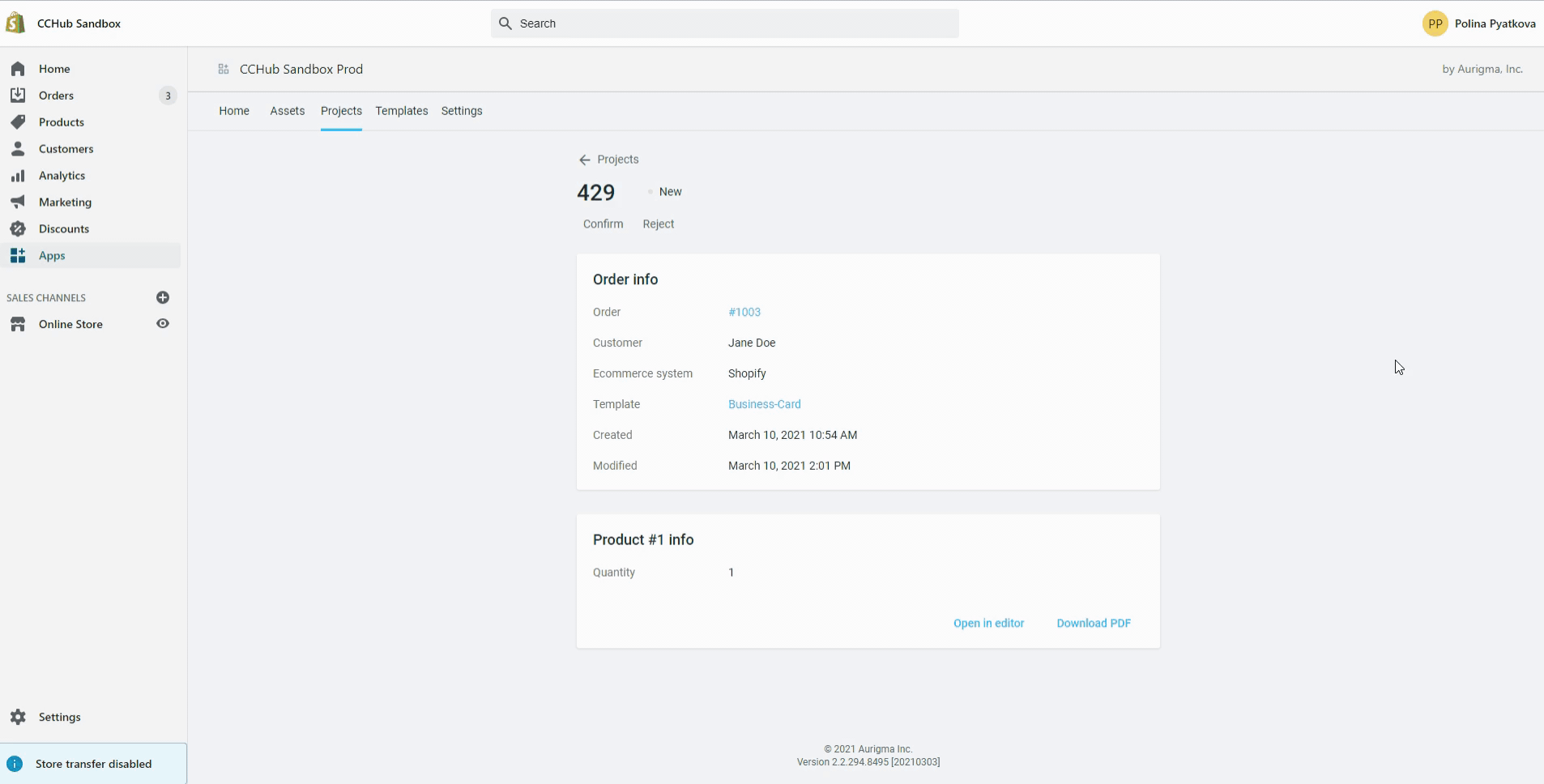View Online Store using eye icon

(x=163, y=324)
